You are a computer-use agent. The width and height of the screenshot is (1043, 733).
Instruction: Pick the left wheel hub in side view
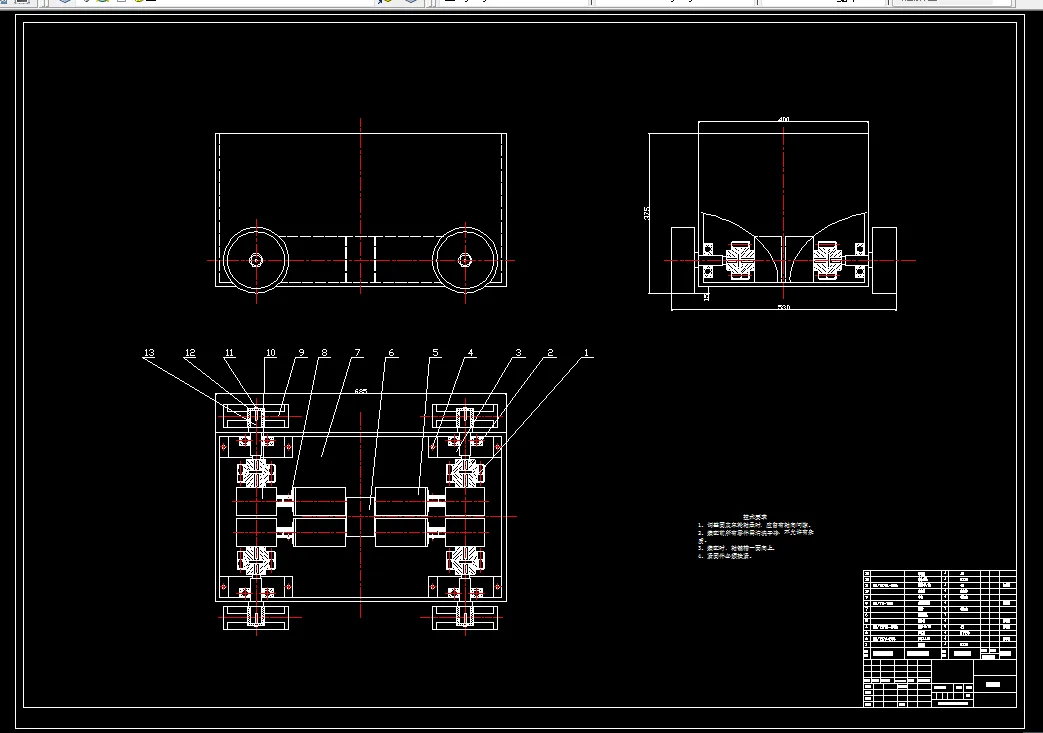pos(256,260)
